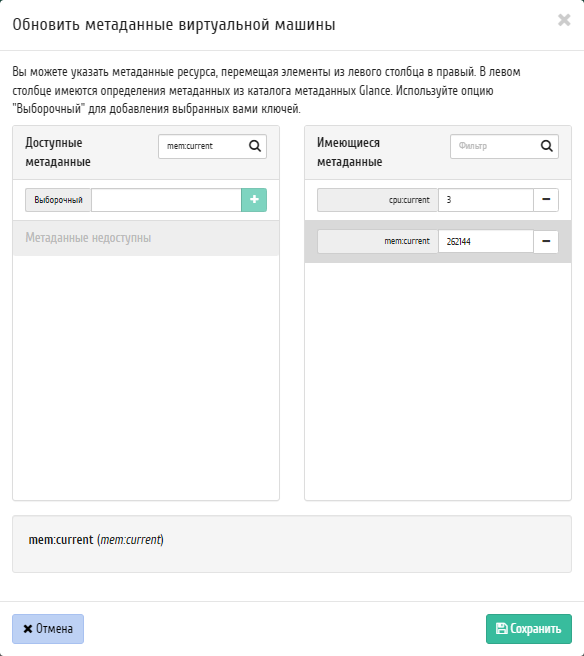Click the cross icon on Отмена

pos(28,629)
